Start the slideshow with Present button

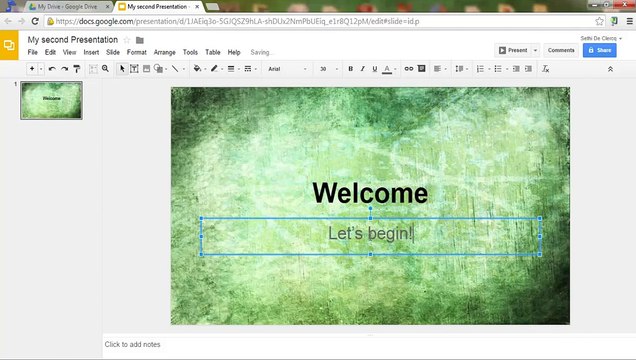click(x=513, y=50)
